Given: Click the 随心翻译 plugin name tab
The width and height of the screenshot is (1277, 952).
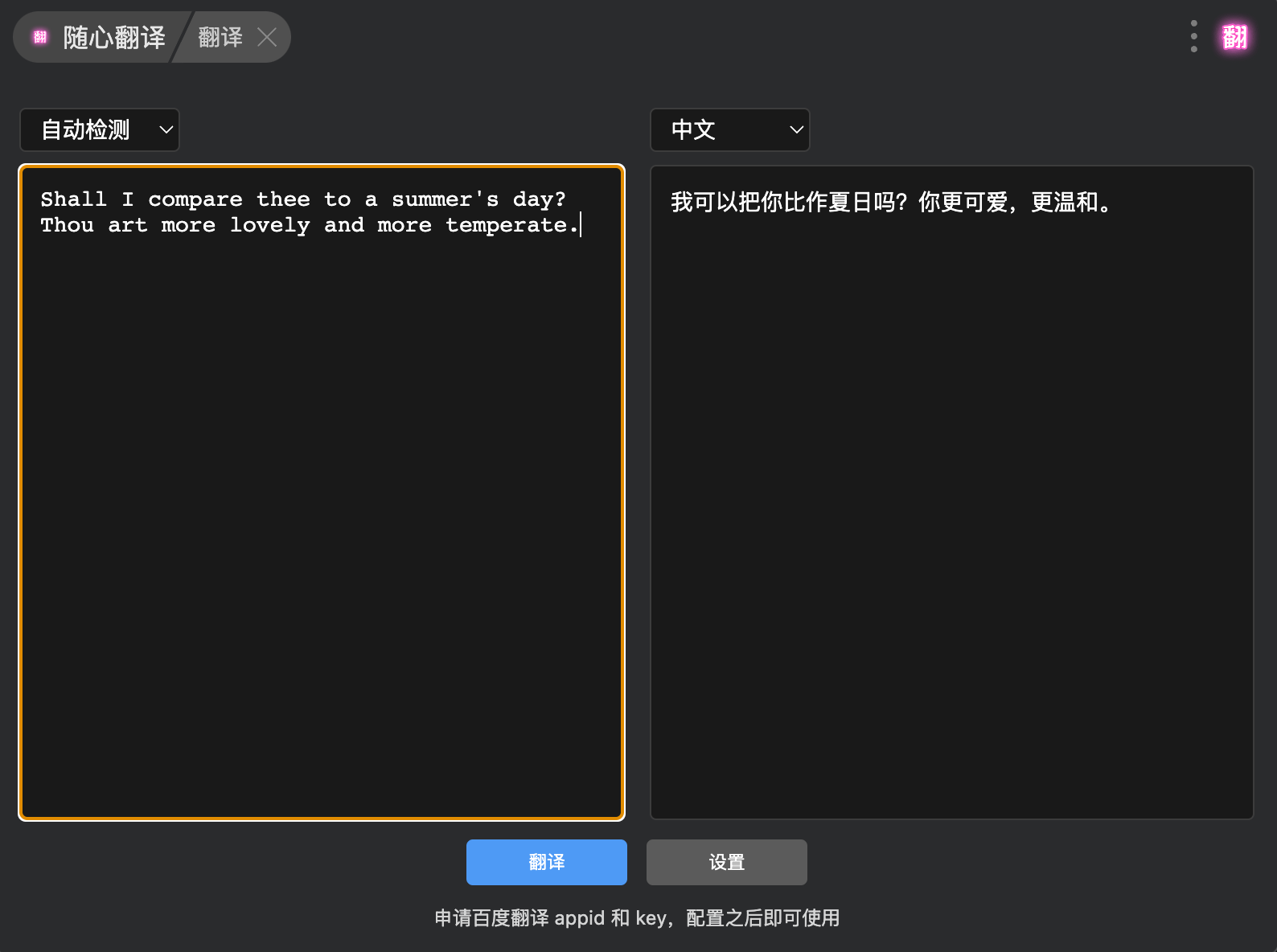Looking at the screenshot, I should point(114,37).
